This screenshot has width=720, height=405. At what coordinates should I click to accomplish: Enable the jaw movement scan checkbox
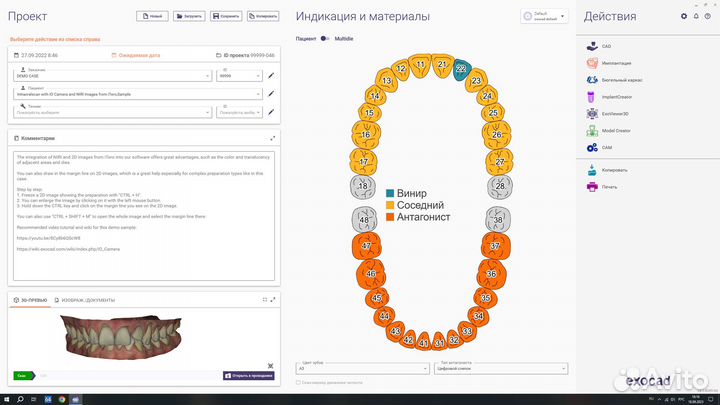coord(298,382)
